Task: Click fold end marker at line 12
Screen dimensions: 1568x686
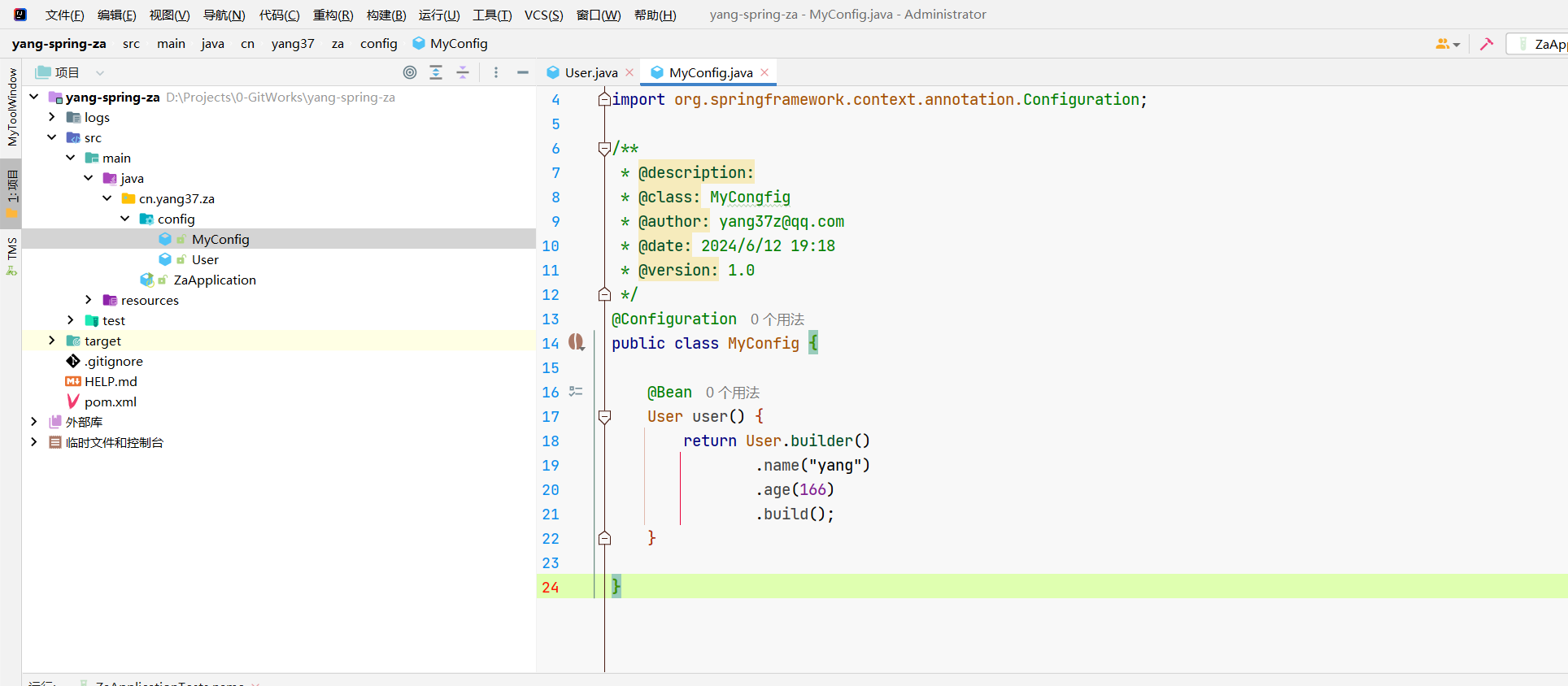Action: click(x=604, y=294)
